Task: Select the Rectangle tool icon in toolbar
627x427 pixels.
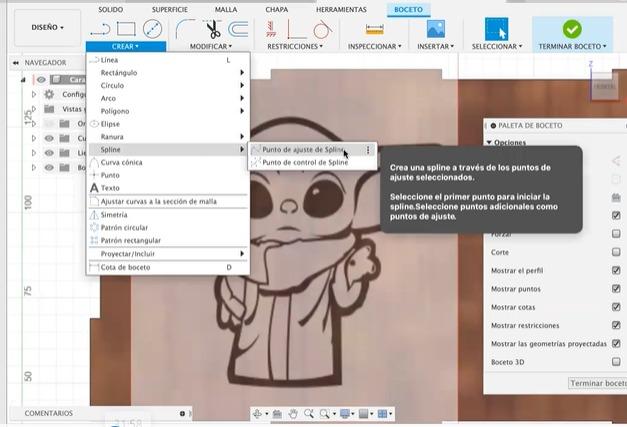Action: 126,29
